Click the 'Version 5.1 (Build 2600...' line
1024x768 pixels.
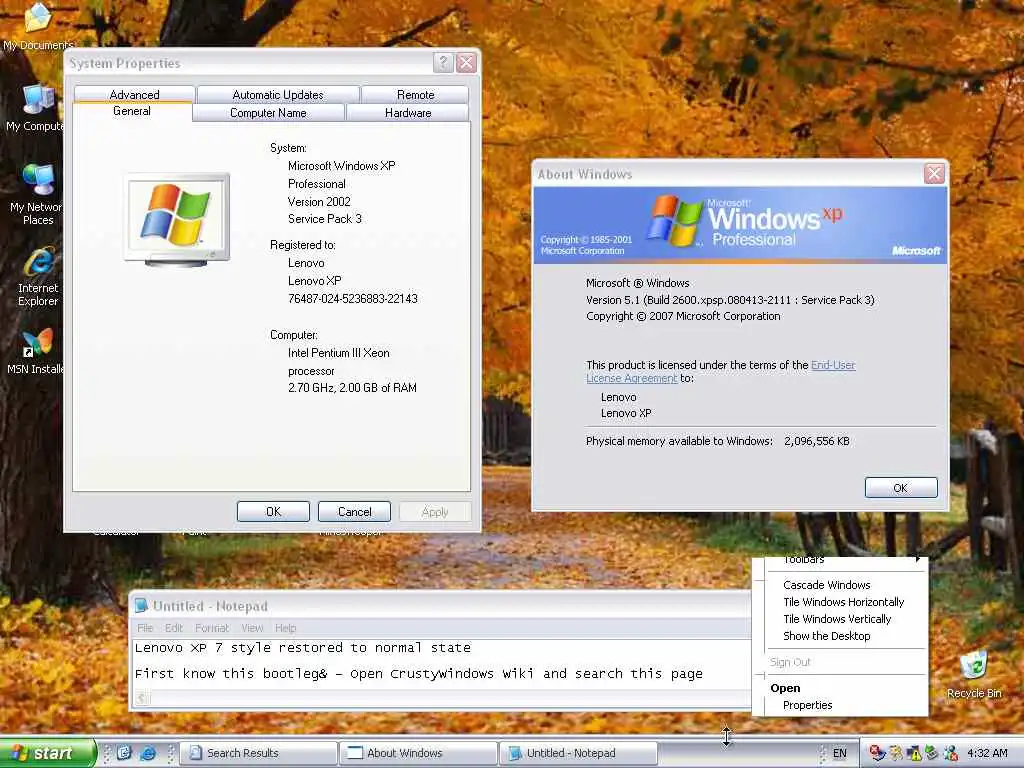point(730,300)
